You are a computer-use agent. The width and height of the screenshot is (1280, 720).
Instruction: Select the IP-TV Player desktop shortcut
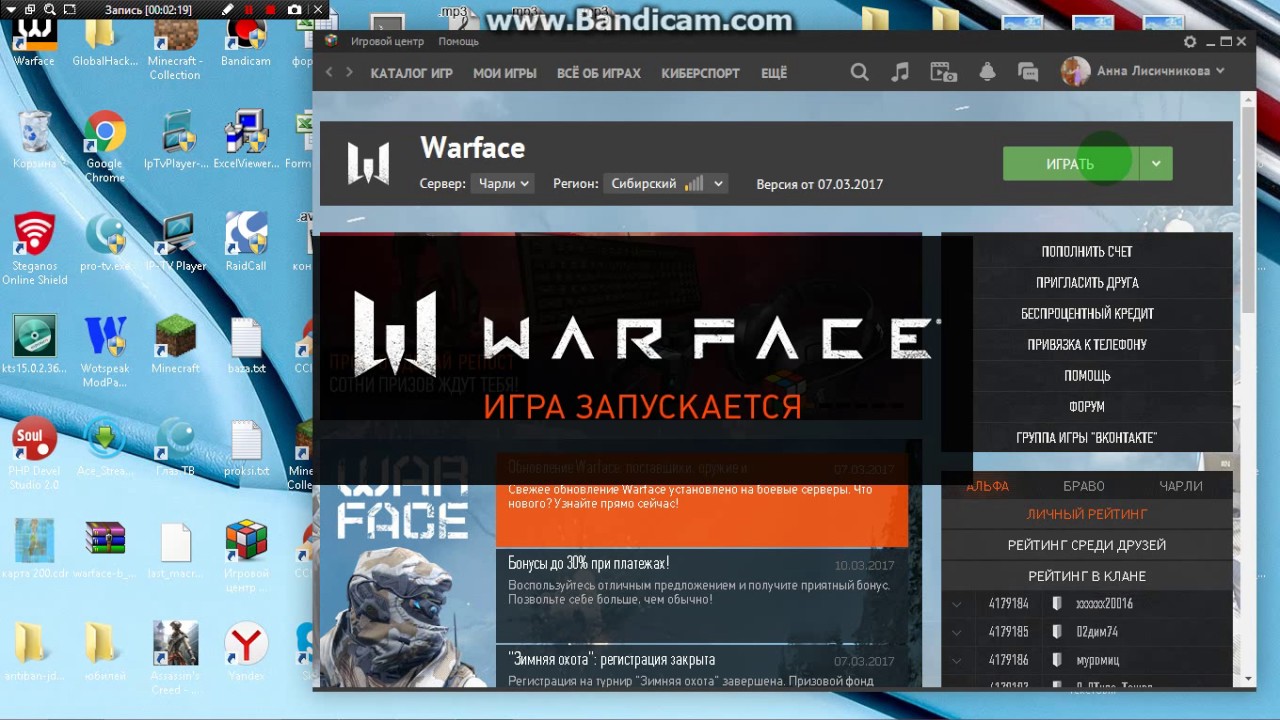click(x=176, y=241)
